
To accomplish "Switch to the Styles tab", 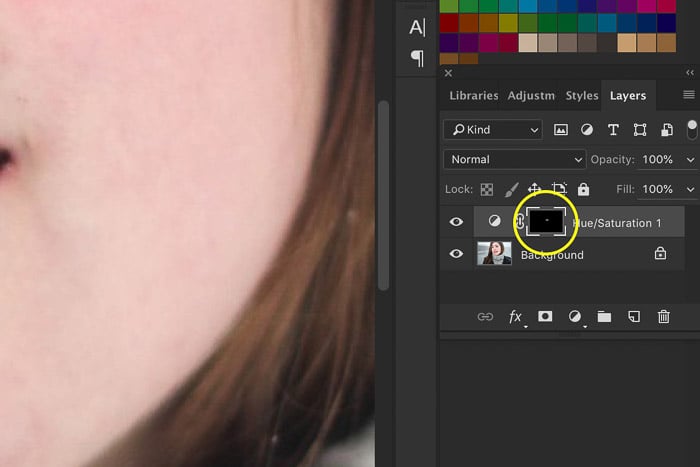I will click(x=582, y=96).
